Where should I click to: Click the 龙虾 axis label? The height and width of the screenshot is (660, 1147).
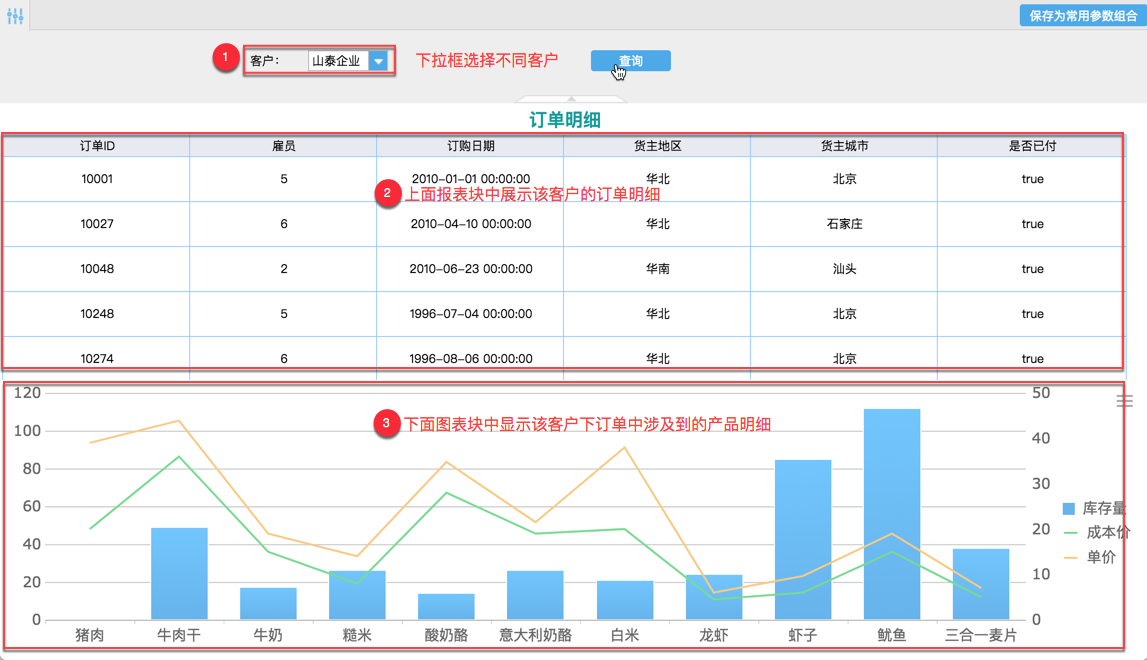(x=713, y=635)
